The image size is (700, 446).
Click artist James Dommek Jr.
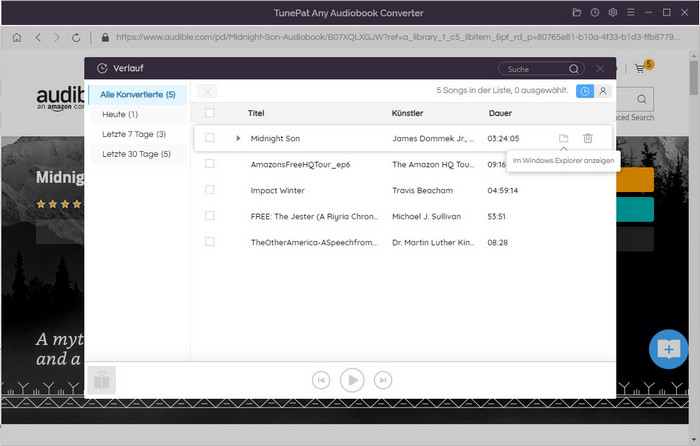433,138
